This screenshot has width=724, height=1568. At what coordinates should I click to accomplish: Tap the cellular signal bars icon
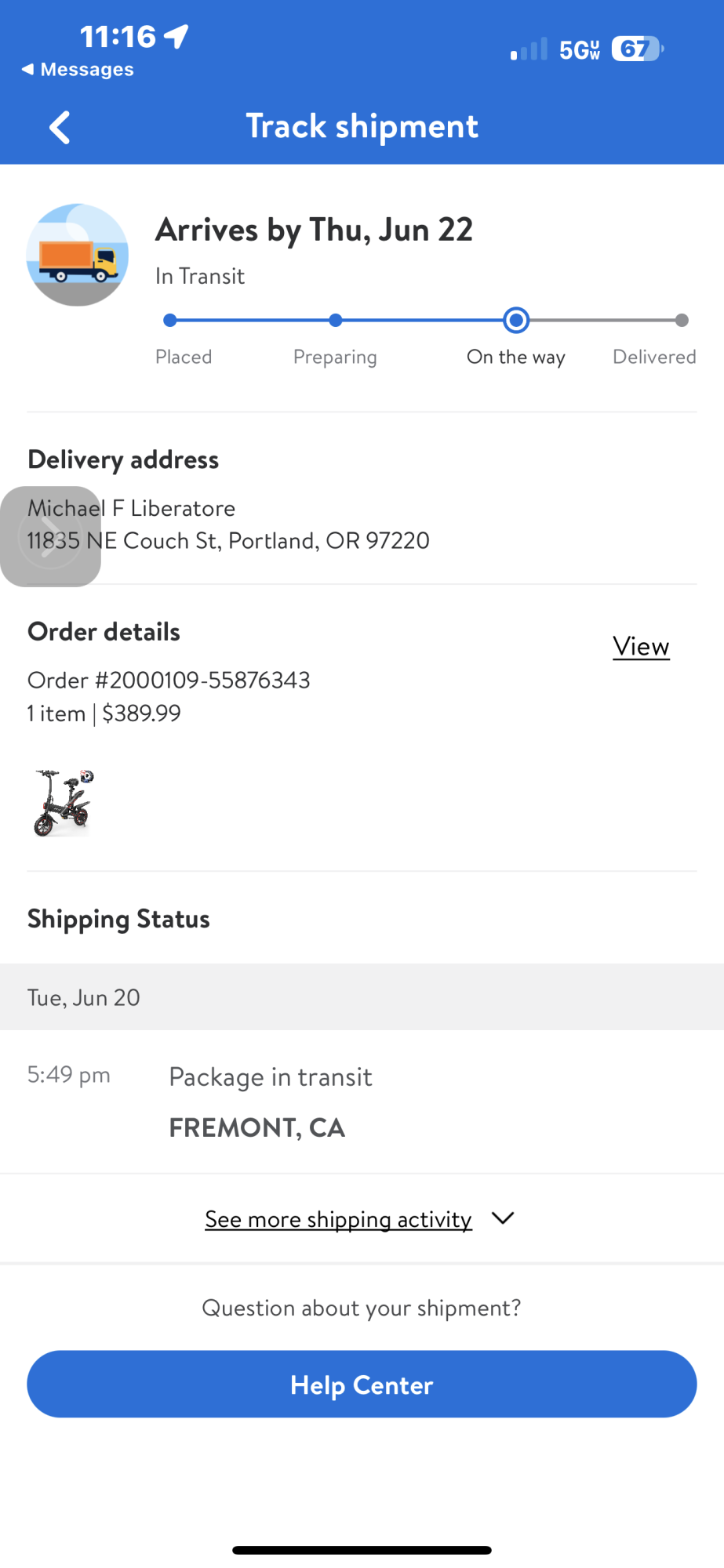pyautogui.click(x=529, y=49)
